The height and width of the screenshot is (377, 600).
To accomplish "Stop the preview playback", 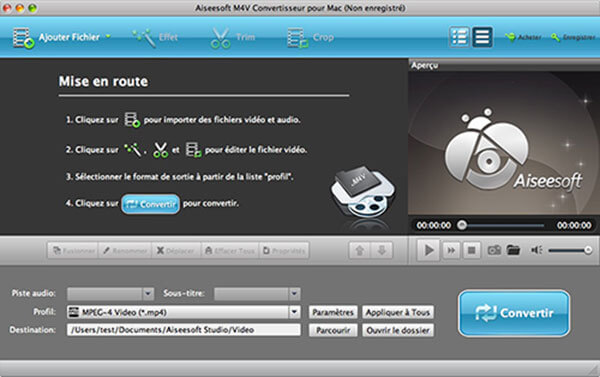I will tap(471, 250).
